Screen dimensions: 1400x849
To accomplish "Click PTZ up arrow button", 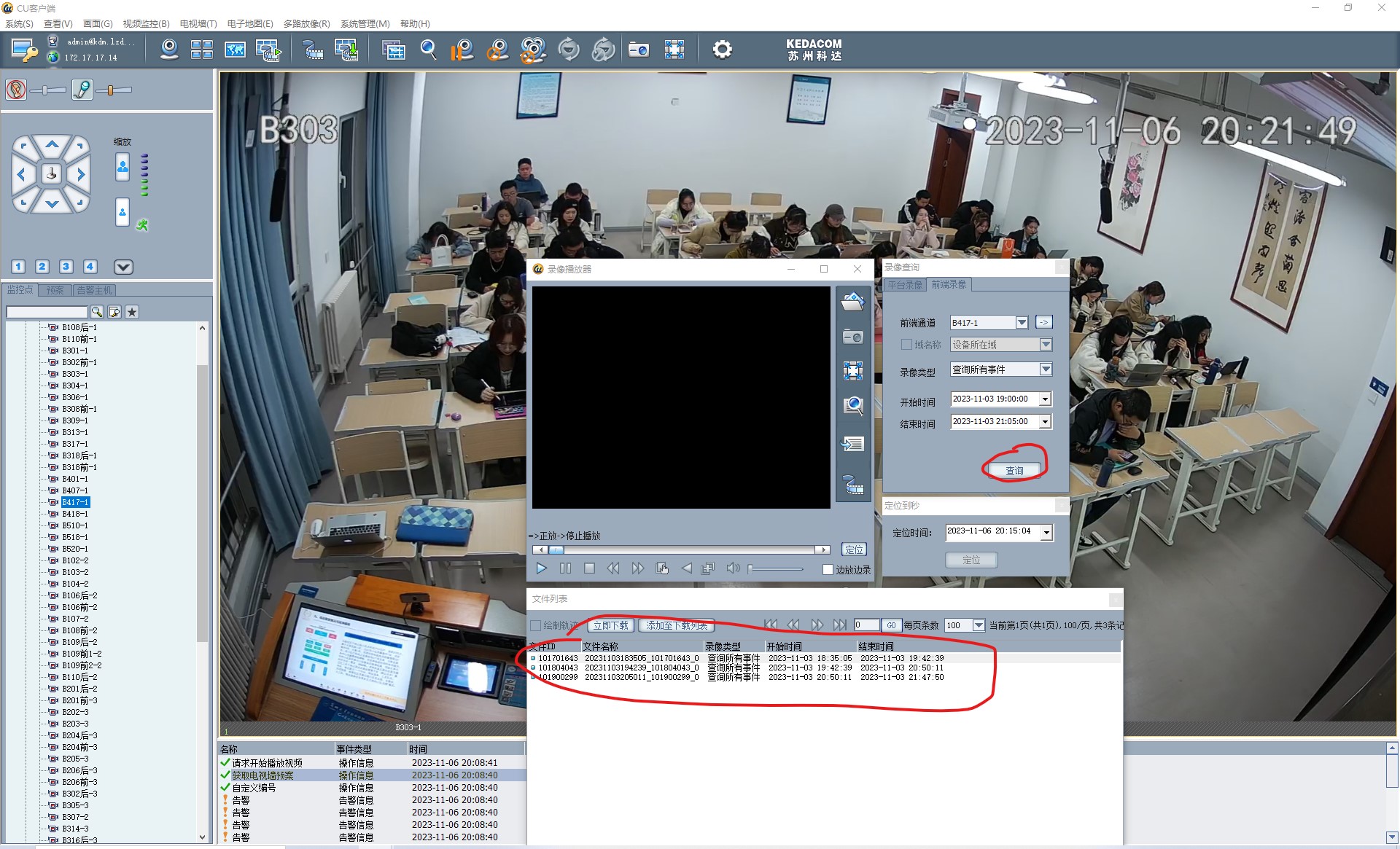I will (x=52, y=144).
